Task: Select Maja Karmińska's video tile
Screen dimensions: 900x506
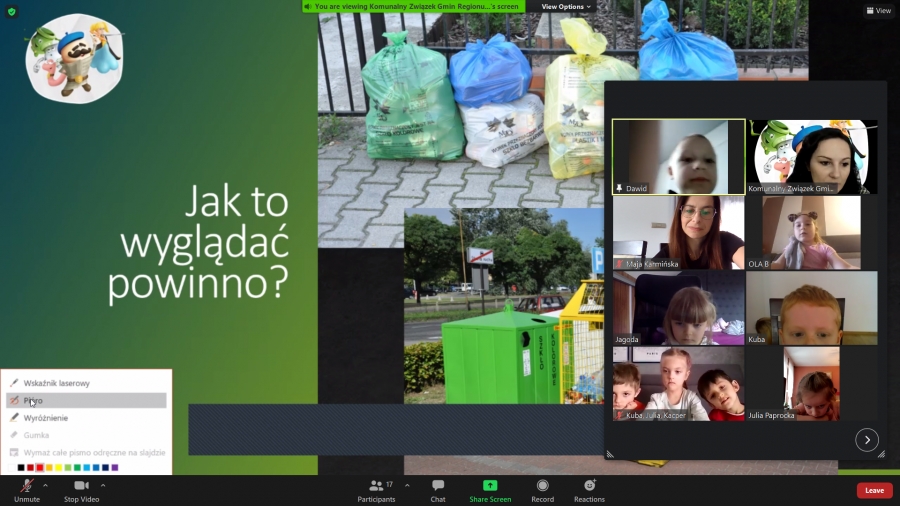Action: tap(678, 232)
